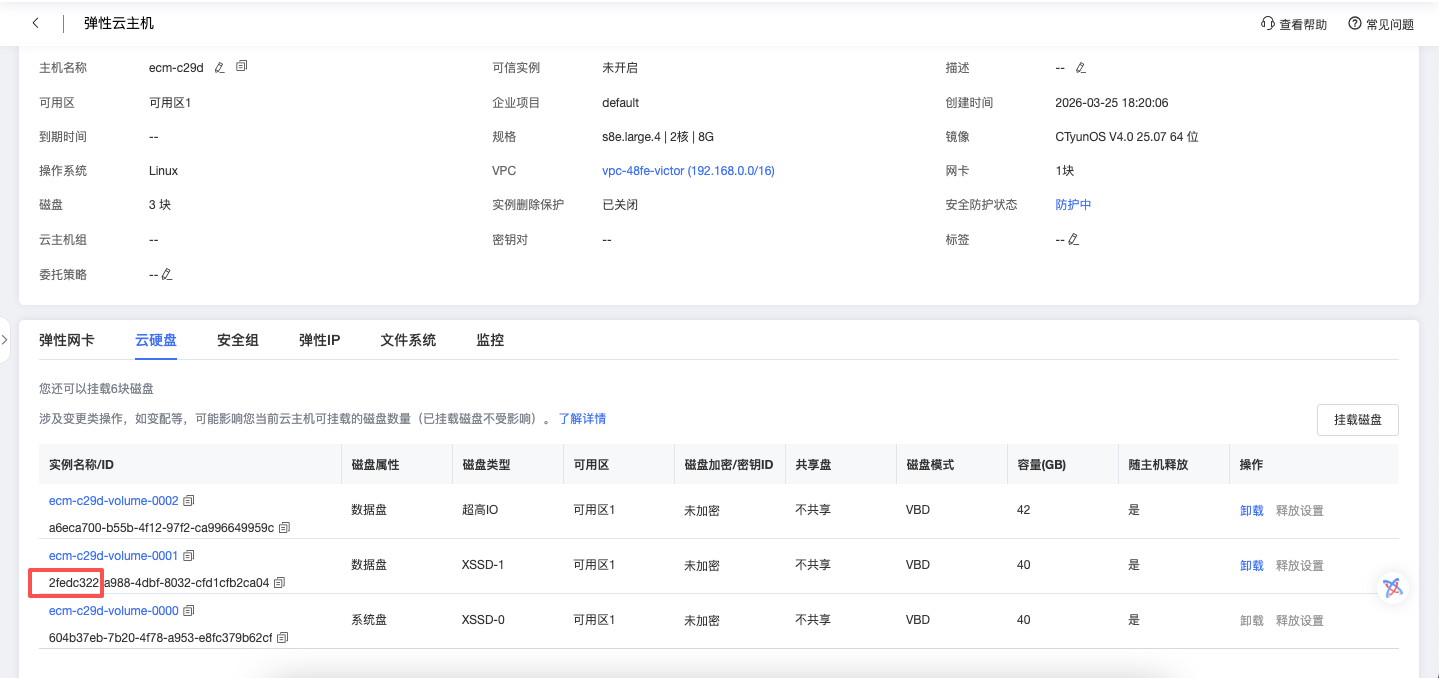Click the 挂载磁盘 button

(1357, 420)
